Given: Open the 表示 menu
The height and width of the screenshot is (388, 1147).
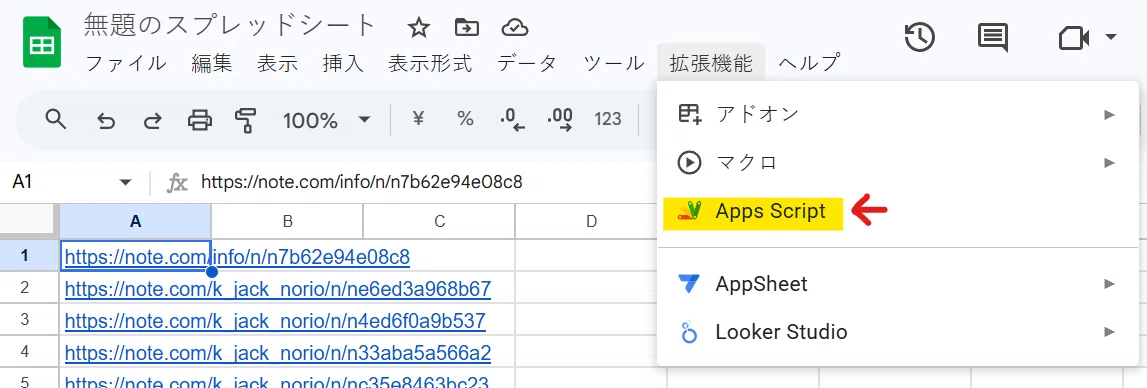Looking at the screenshot, I should (x=277, y=63).
